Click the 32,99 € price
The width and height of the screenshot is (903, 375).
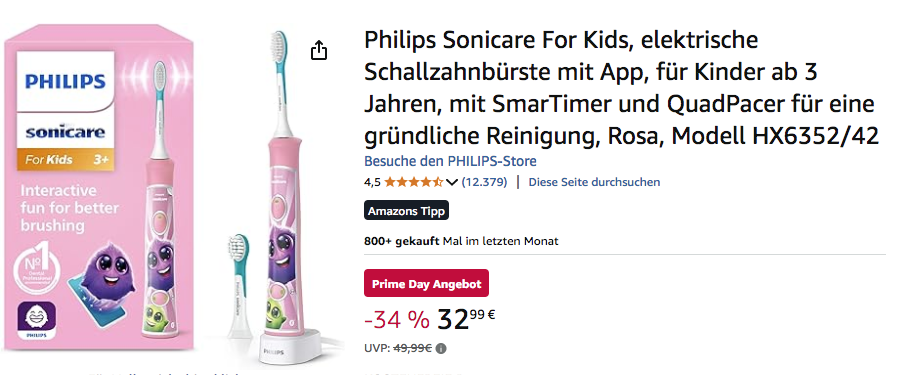point(466,319)
